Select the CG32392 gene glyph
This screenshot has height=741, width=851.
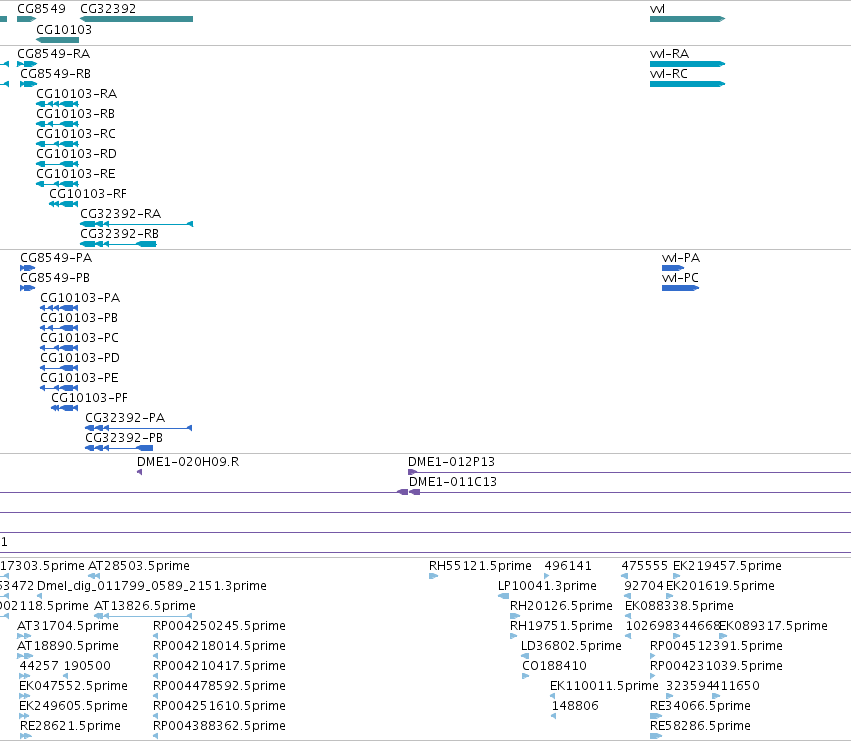tap(136, 19)
